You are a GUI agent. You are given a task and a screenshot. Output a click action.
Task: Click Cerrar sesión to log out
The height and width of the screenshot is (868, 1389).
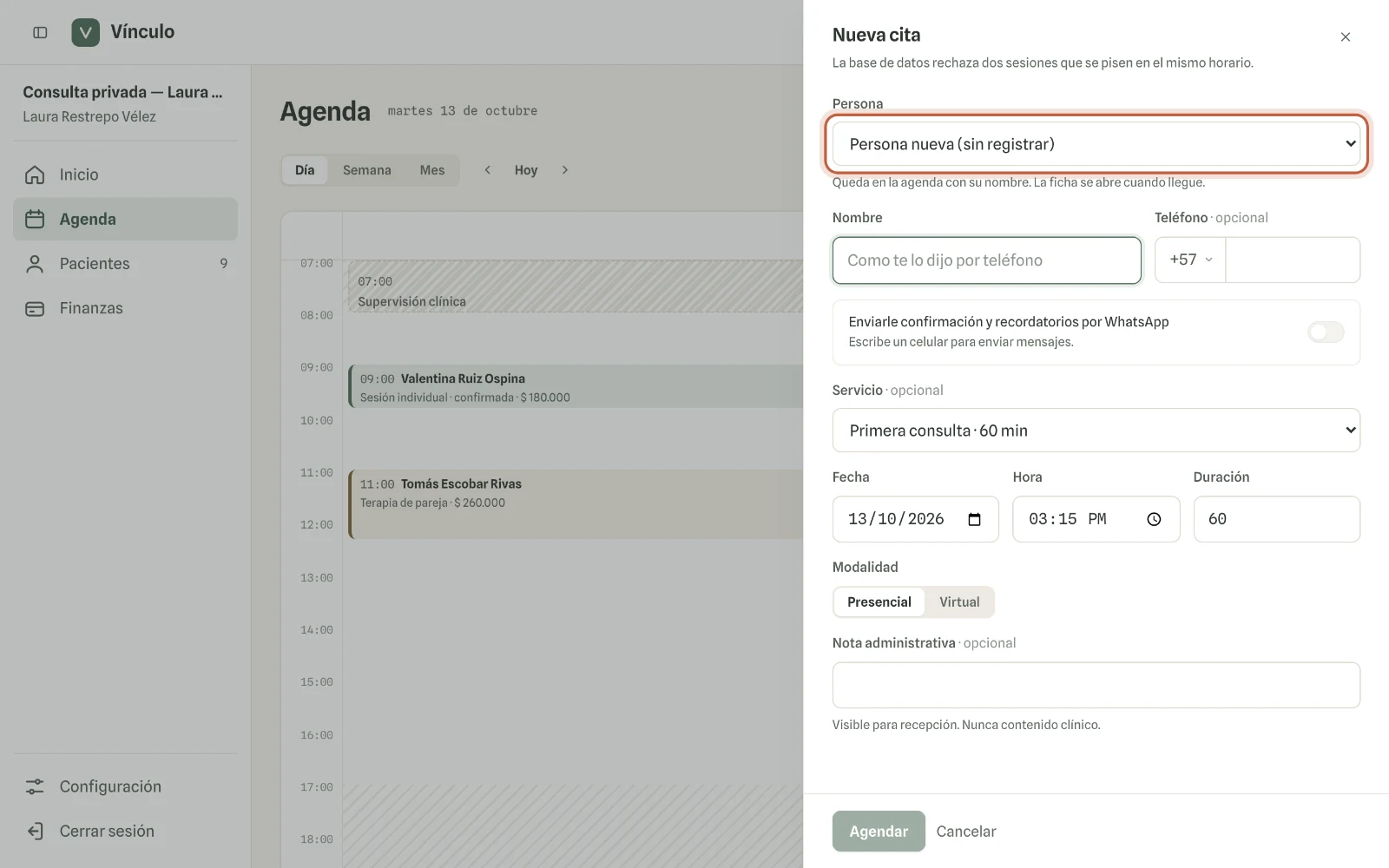coord(125,831)
